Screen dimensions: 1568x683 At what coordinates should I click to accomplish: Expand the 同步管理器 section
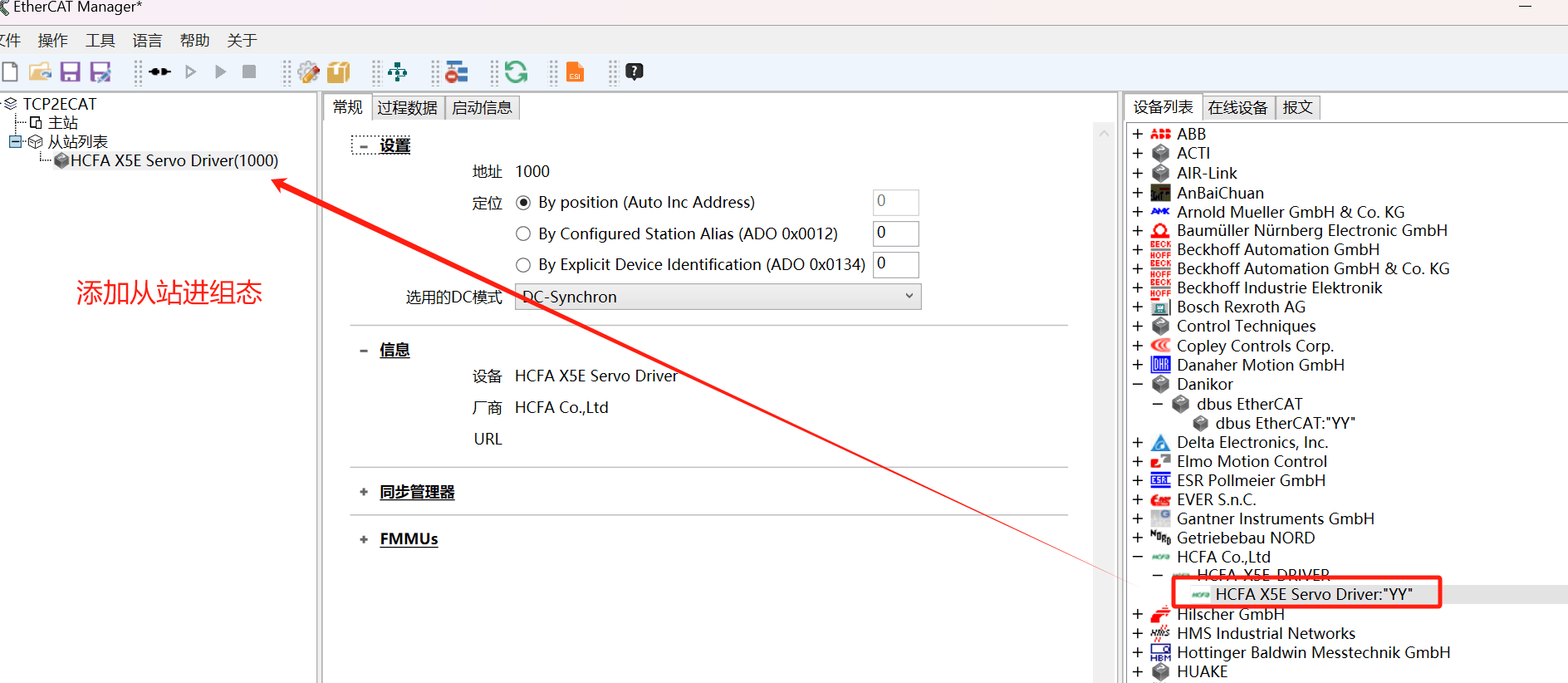click(364, 492)
